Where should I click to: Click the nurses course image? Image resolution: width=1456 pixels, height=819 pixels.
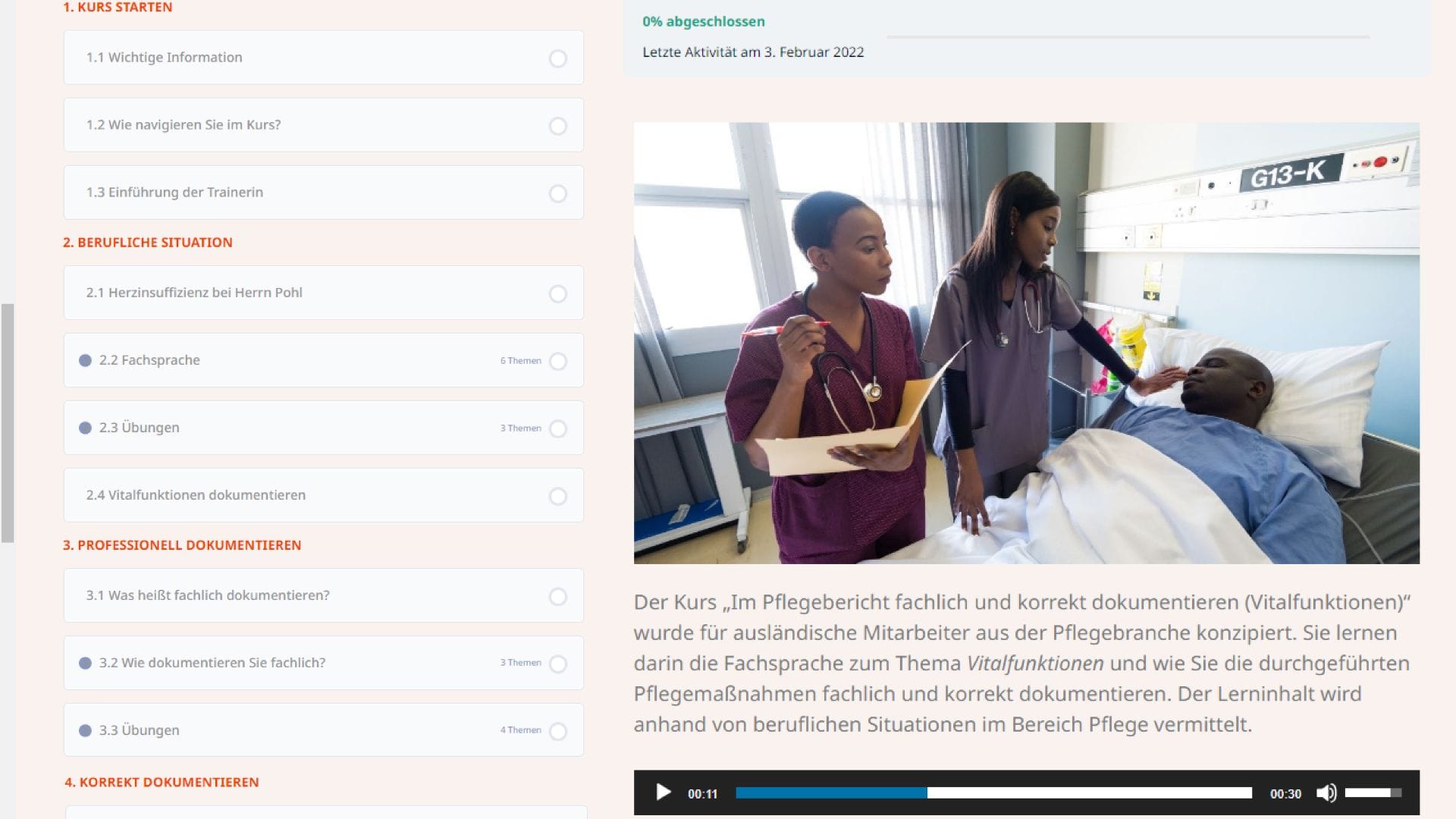point(1026,343)
